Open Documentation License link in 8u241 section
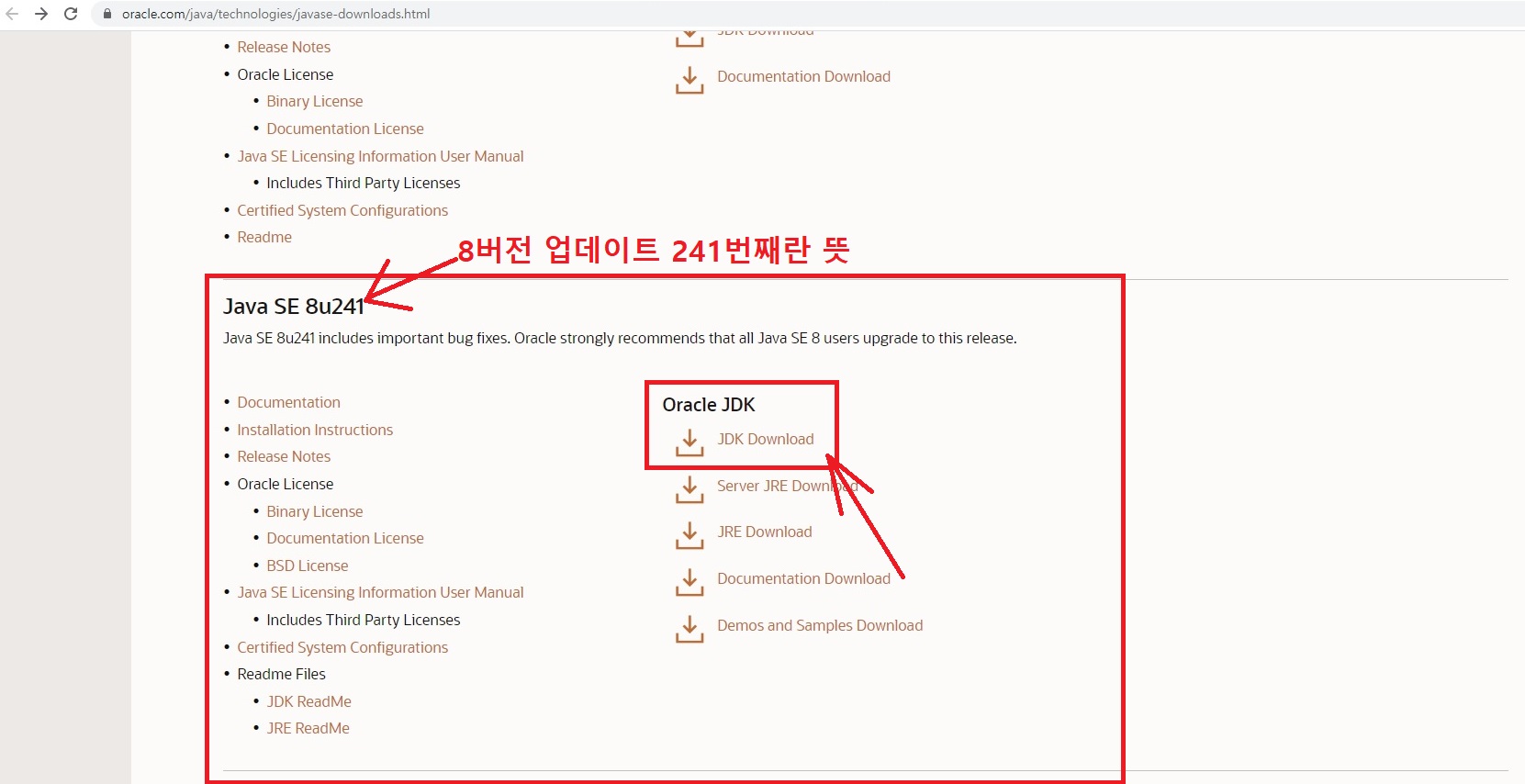This screenshot has height=784, width=1525. click(345, 538)
